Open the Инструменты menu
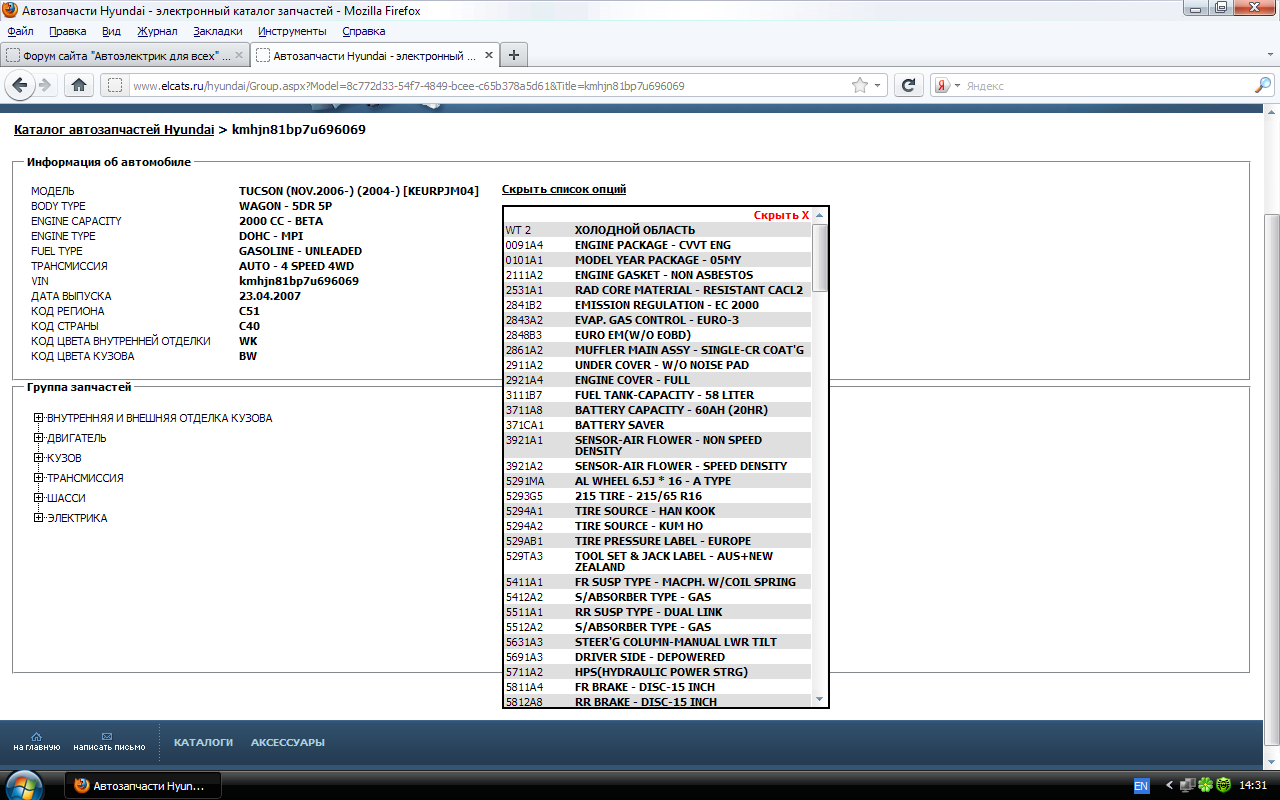Screen dimensions: 1280x800 tap(292, 31)
